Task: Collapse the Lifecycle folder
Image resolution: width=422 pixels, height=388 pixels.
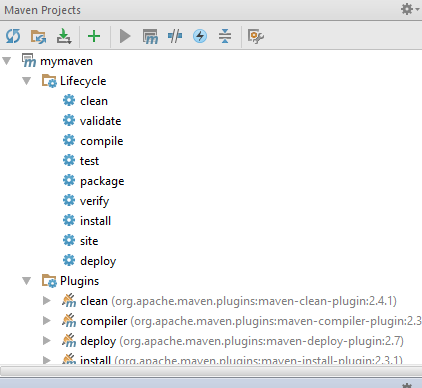Action: (27, 81)
